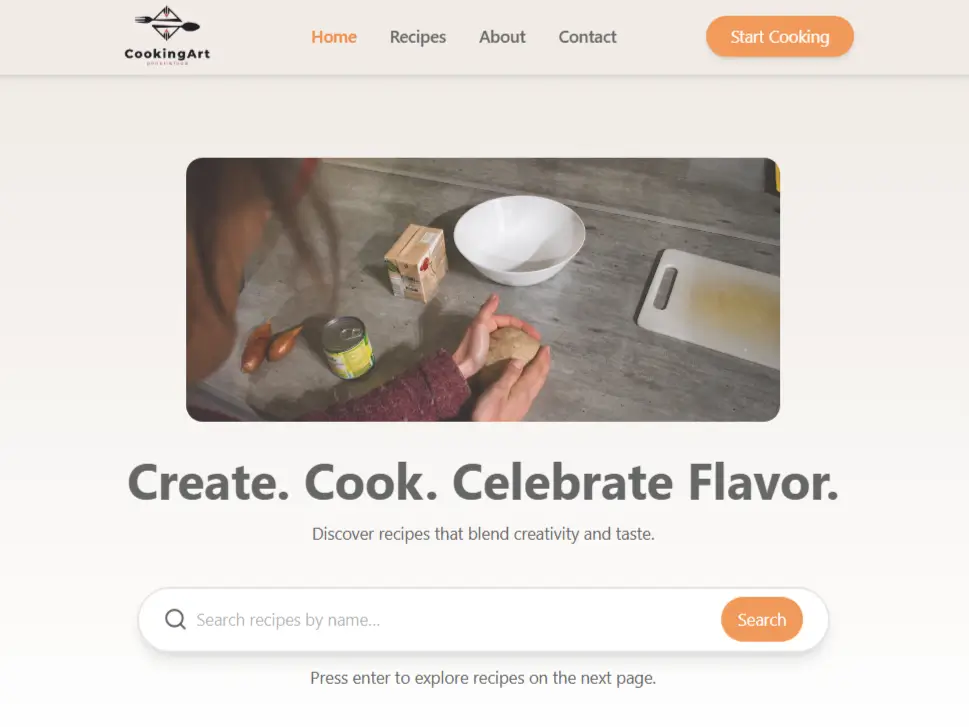Click the Start Cooking button
The height and width of the screenshot is (727, 969).
[780, 36]
